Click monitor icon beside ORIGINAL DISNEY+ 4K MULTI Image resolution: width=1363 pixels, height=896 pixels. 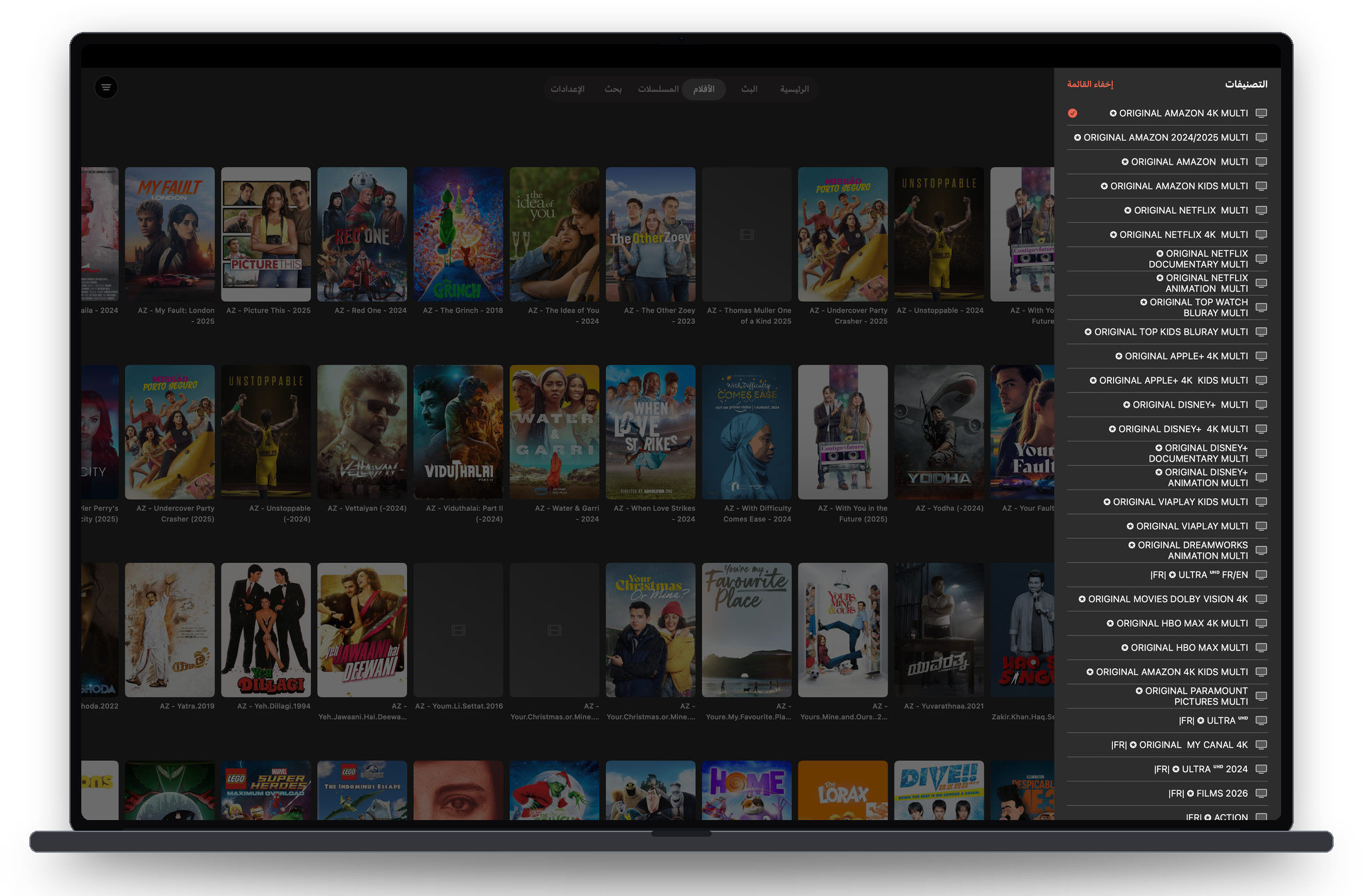click(1261, 429)
